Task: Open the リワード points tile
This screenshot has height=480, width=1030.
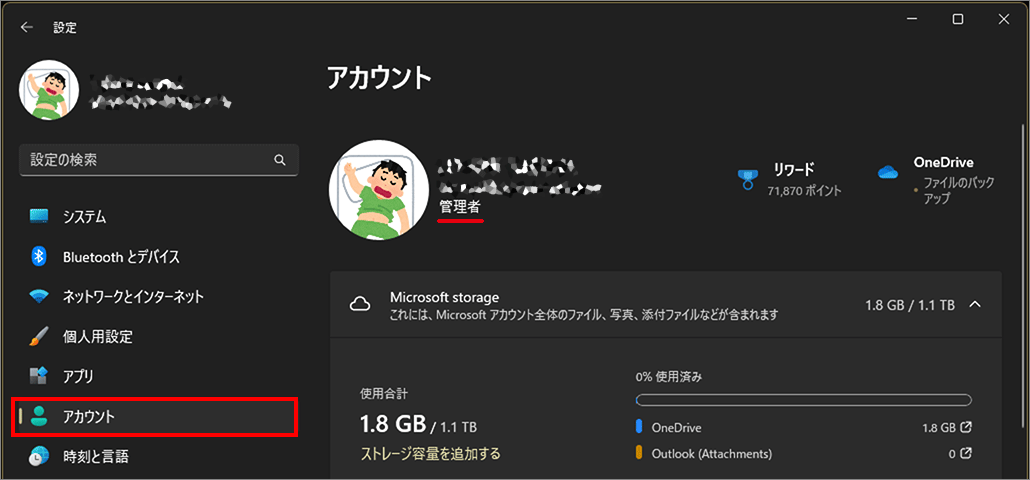Action: 789,179
